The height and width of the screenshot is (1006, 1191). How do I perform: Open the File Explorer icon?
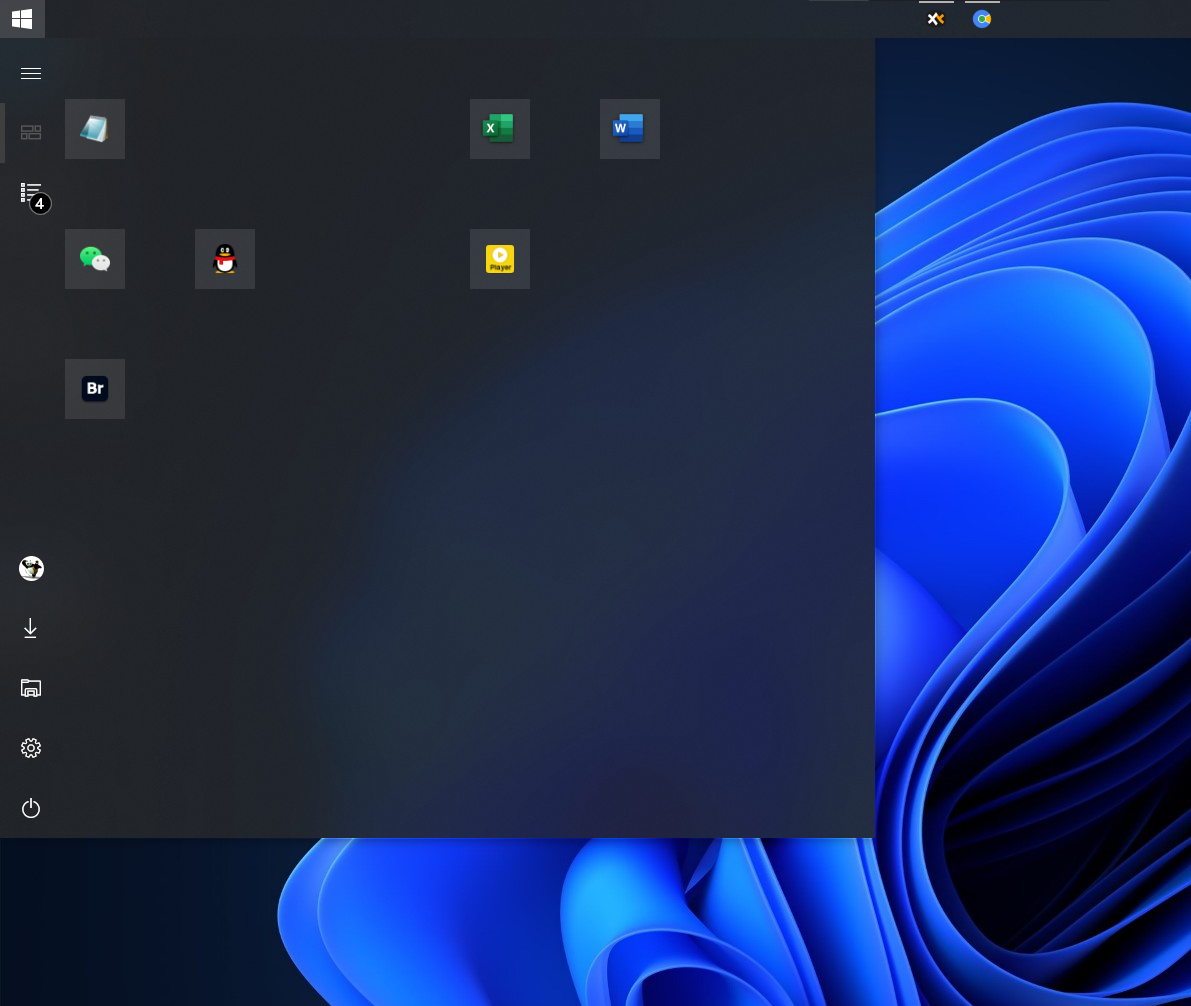coord(30,688)
